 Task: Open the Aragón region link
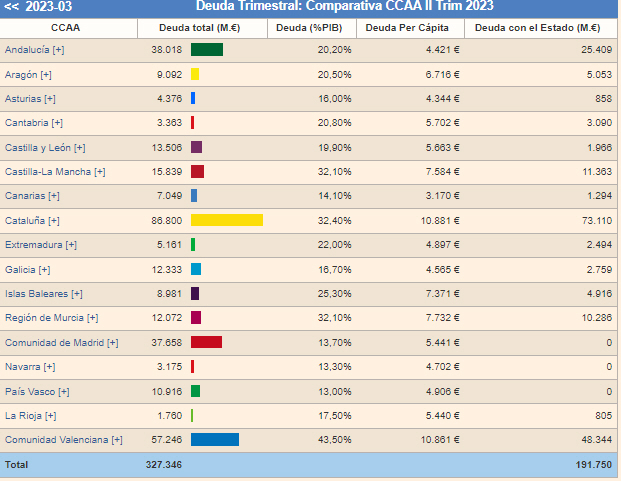tap(29, 74)
